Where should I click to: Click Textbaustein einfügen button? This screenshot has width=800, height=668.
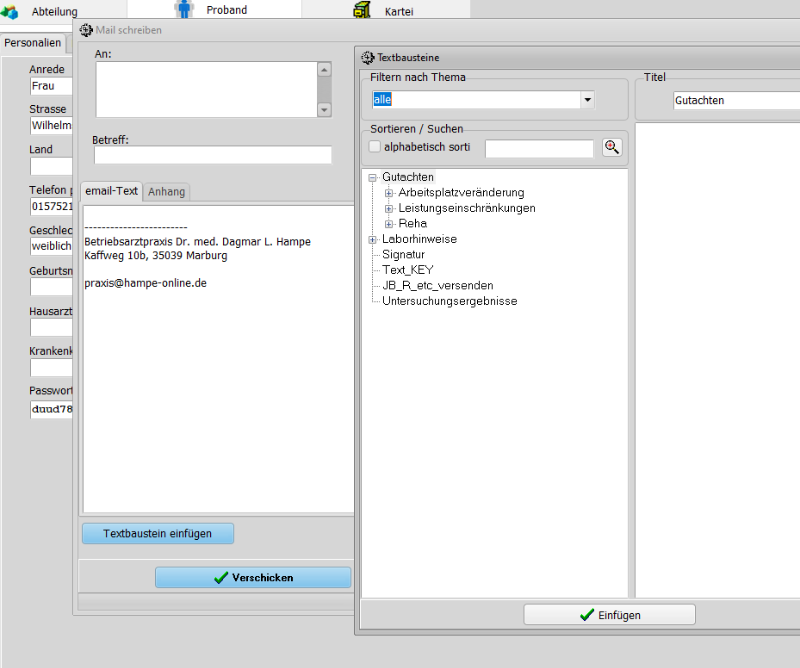click(158, 534)
